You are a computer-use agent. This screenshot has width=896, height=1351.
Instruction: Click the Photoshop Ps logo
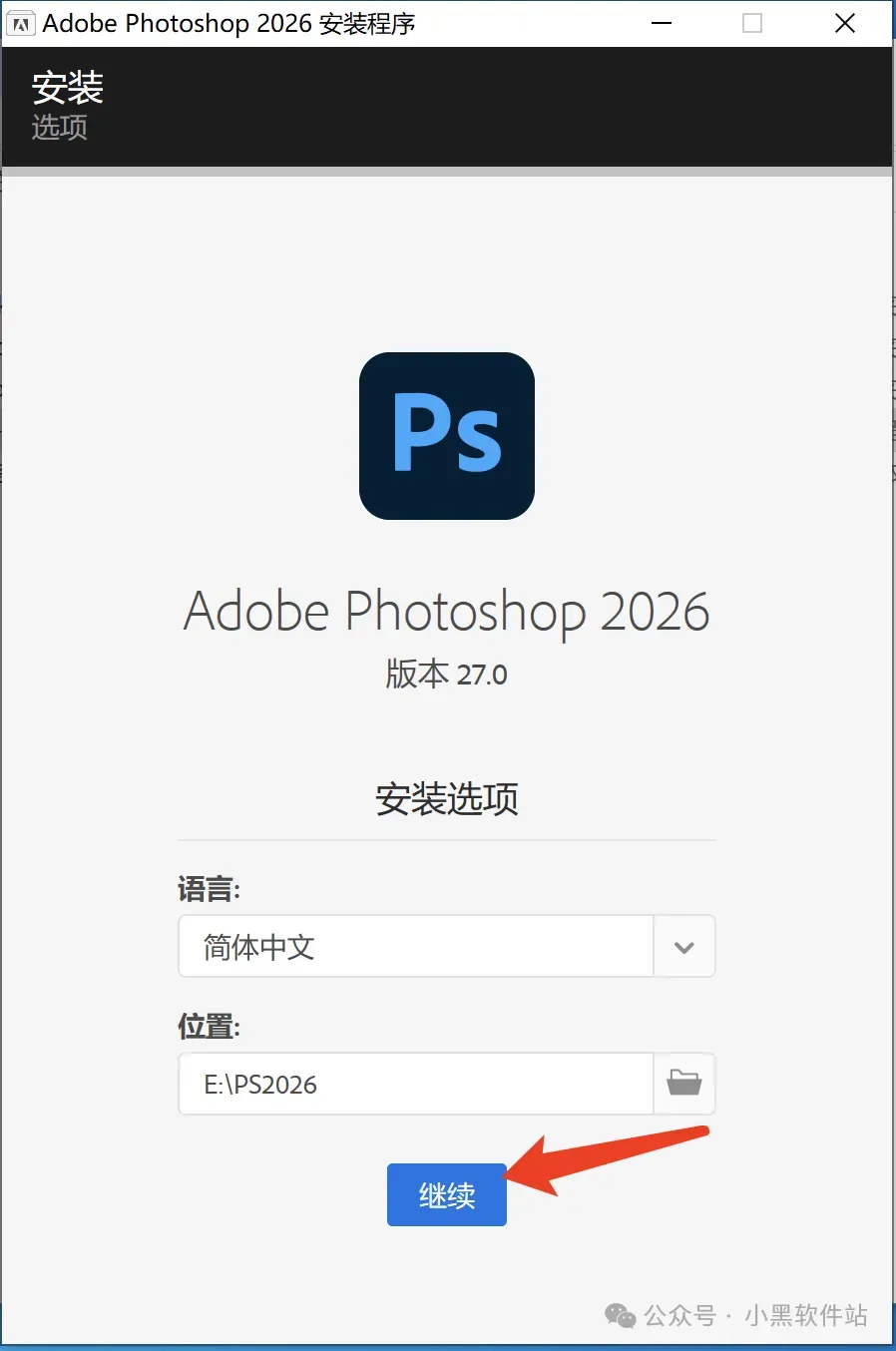tap(447, 436)
